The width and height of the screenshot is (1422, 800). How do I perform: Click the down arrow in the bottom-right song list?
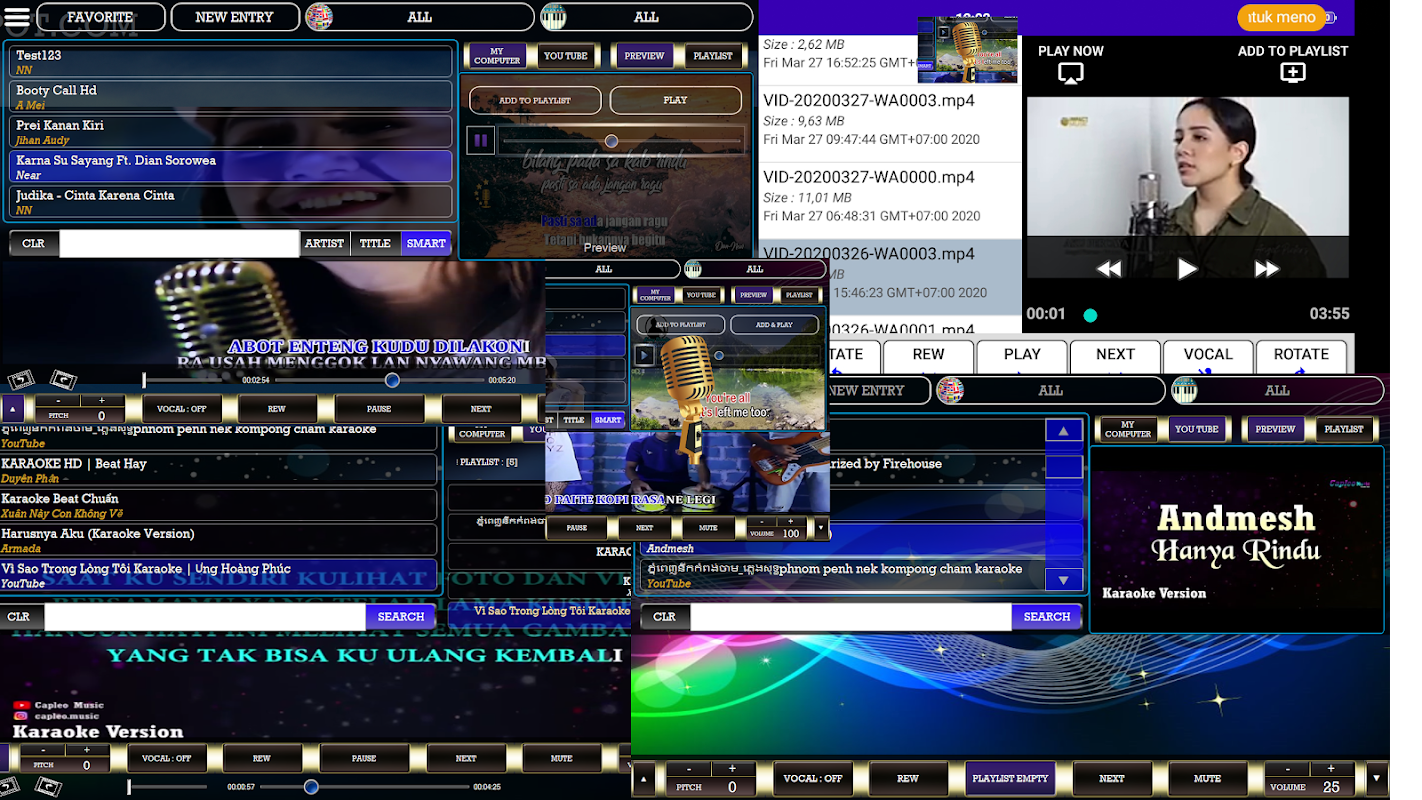[1064, 580]
